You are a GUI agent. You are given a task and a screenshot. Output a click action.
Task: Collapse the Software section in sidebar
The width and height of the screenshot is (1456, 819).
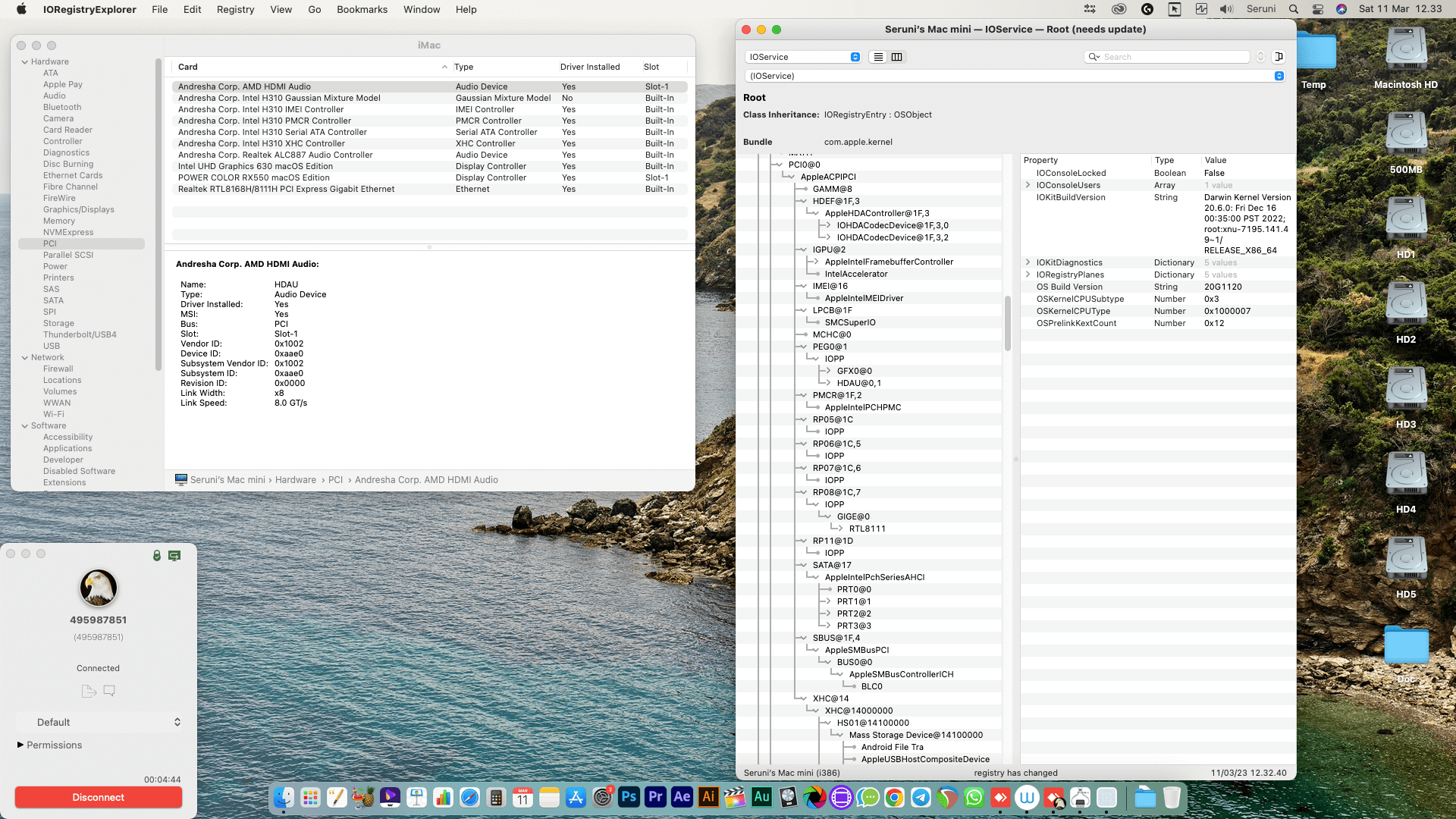(24, 425)
